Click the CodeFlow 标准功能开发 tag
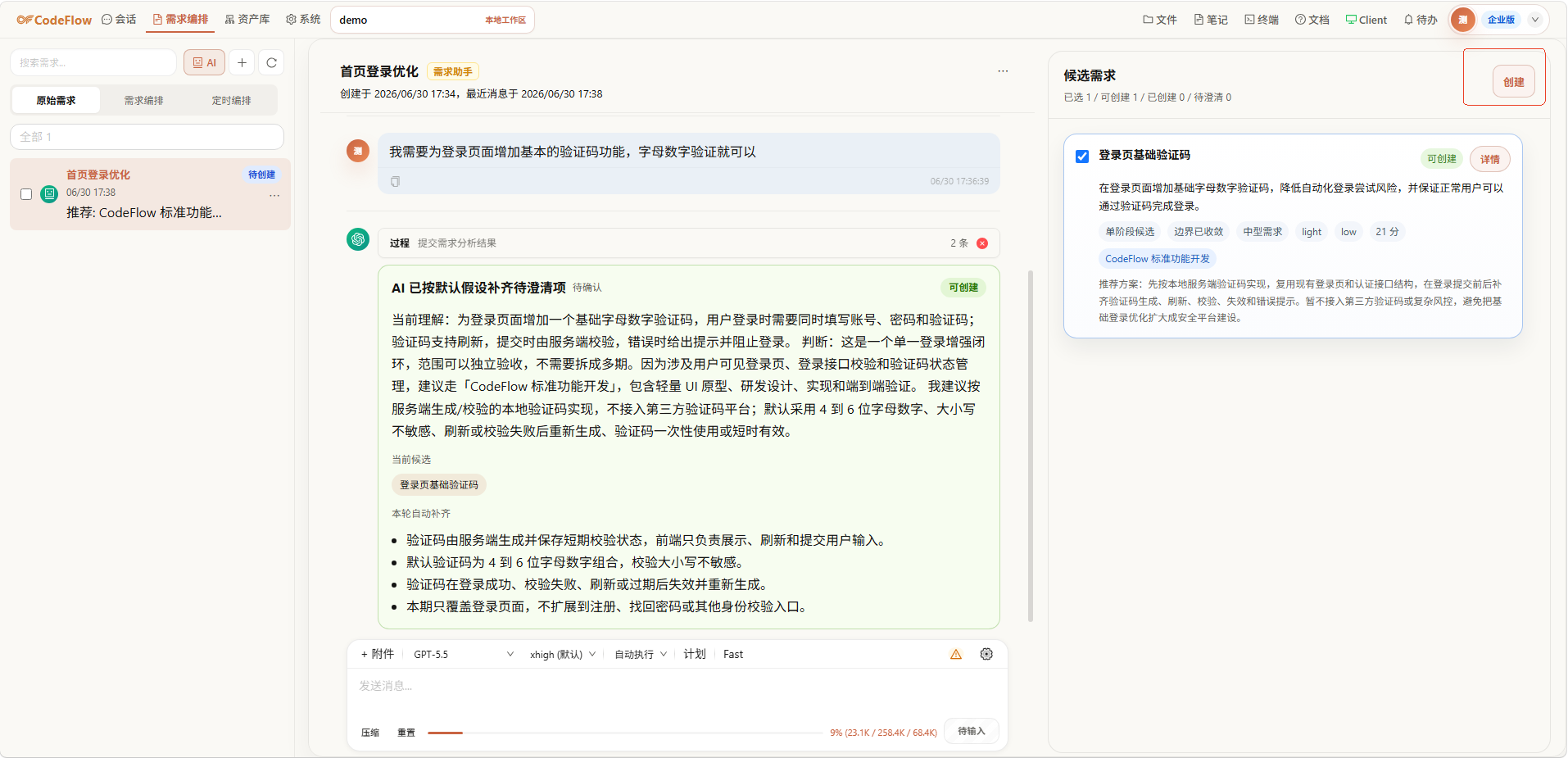 pyautogui.click(x=1158, y=259)
